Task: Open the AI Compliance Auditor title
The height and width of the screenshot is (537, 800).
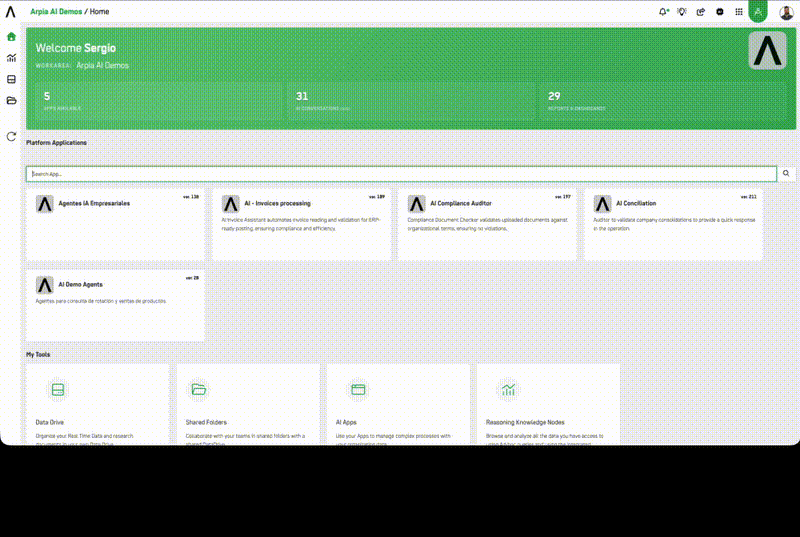Action: pos(461,203)
